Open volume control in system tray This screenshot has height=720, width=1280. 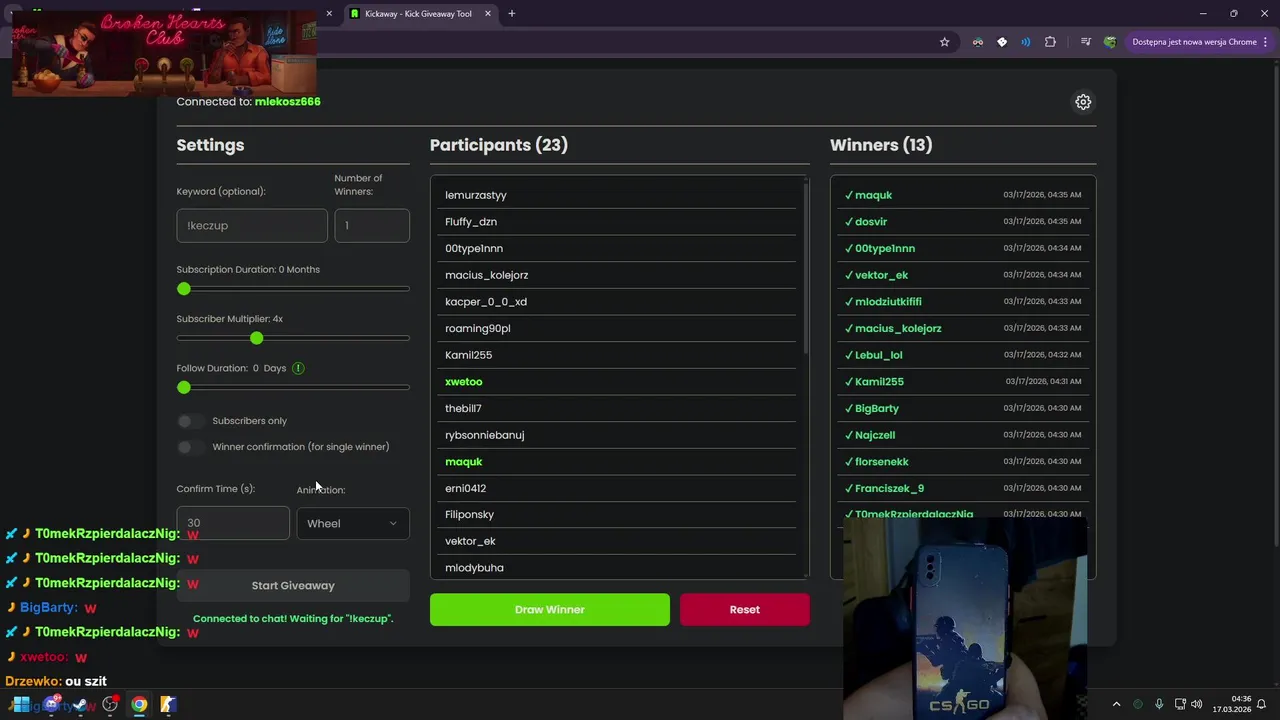coord(1197,704)
